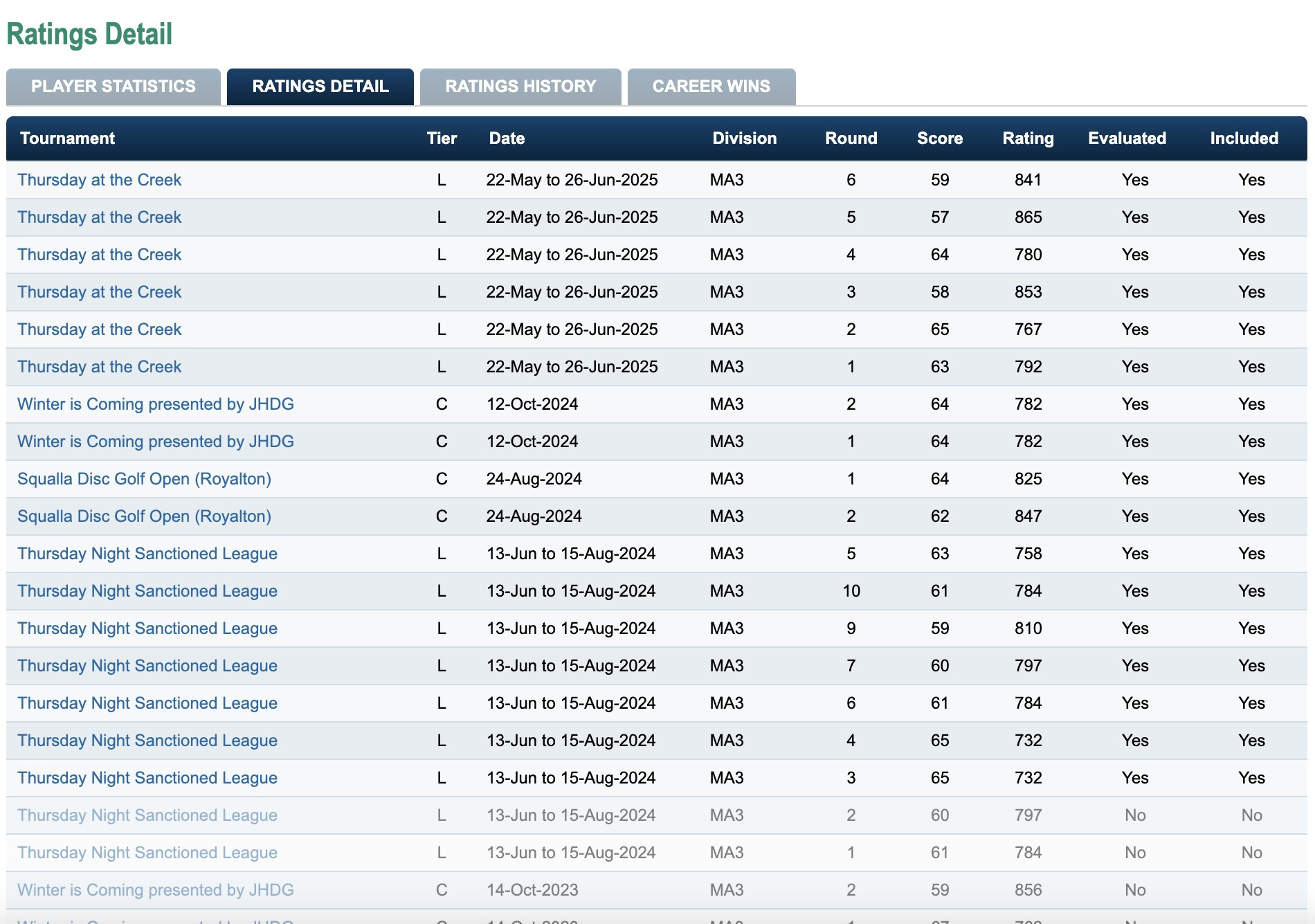1315x924 pixels.
Task: Click the rating value 825
Action: pyautogui.click(x=1028, y=479)
